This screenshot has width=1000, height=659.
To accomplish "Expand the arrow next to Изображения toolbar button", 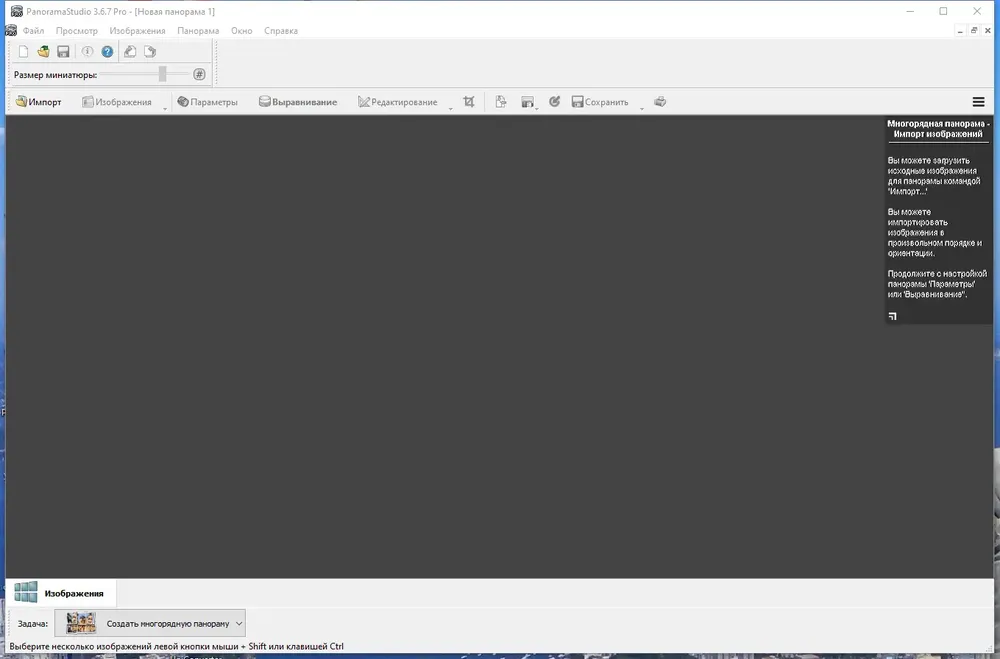I will 165,108.
